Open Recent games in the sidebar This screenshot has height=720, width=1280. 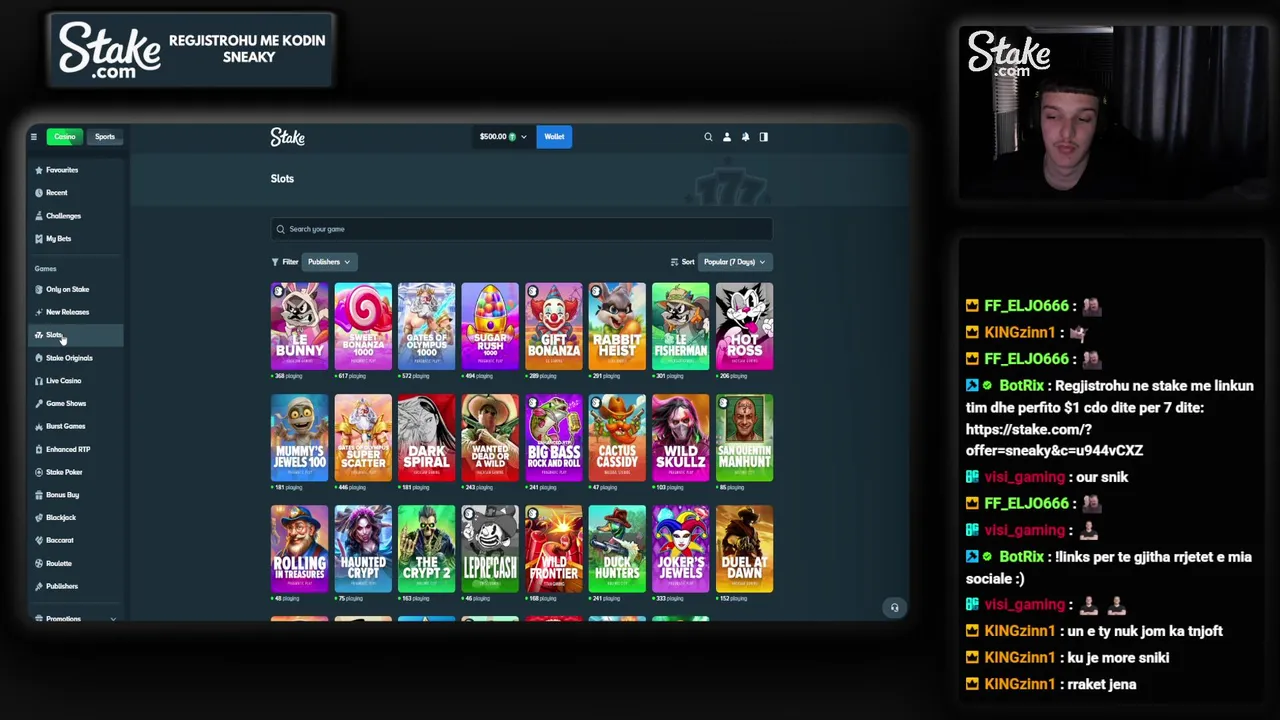(x=76, y=193)
